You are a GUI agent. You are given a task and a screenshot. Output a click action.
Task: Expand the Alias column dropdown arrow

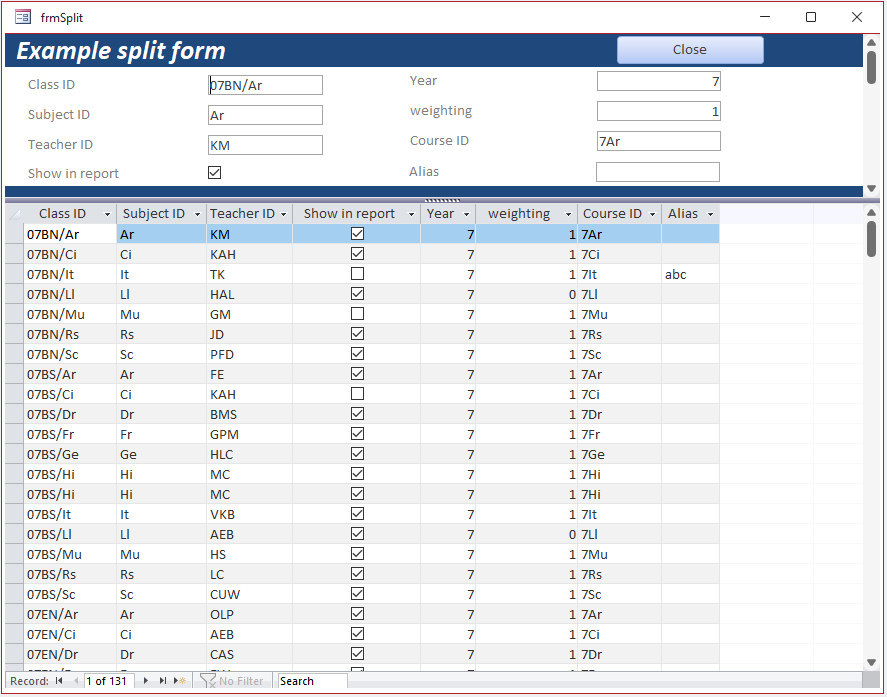pos(711,214)
